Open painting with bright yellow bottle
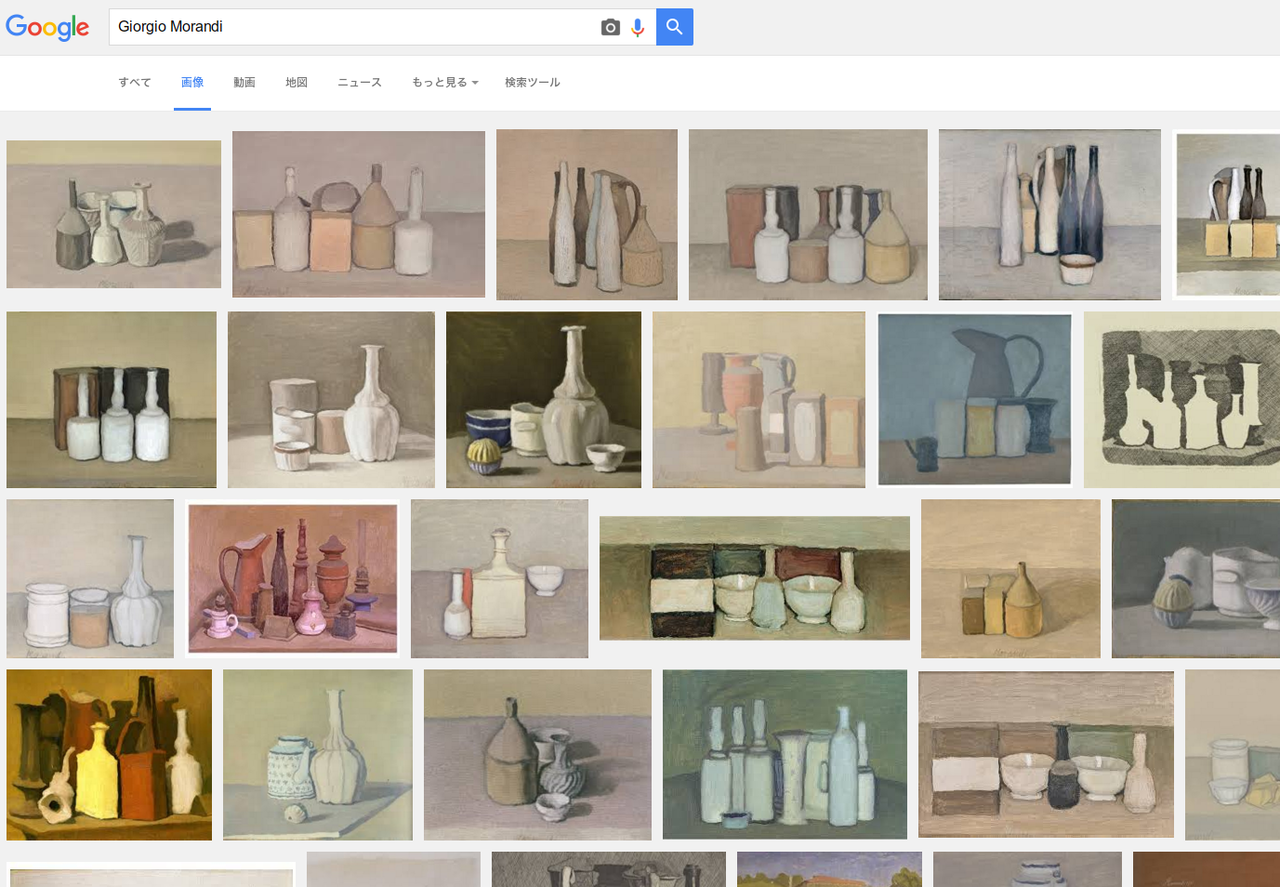This screenshot has height=887, width=1280. (109, 754)
